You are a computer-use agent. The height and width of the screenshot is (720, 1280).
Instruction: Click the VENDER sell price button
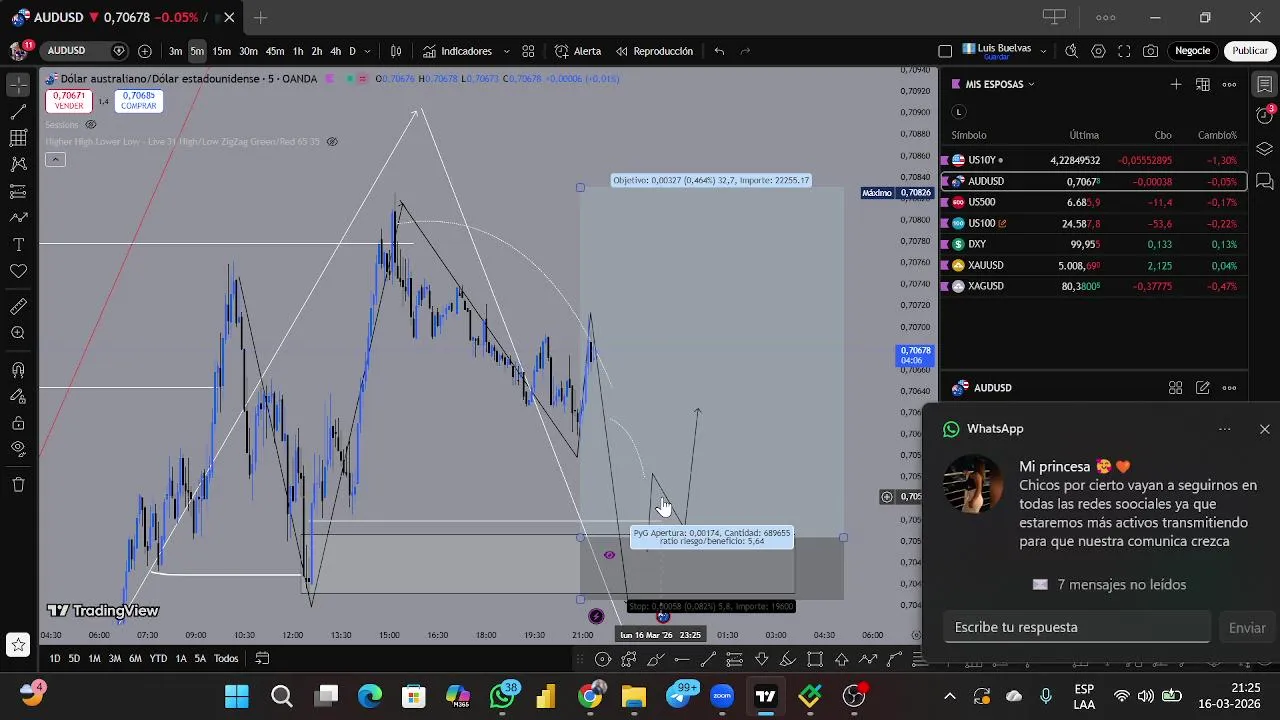coord(69,101)
